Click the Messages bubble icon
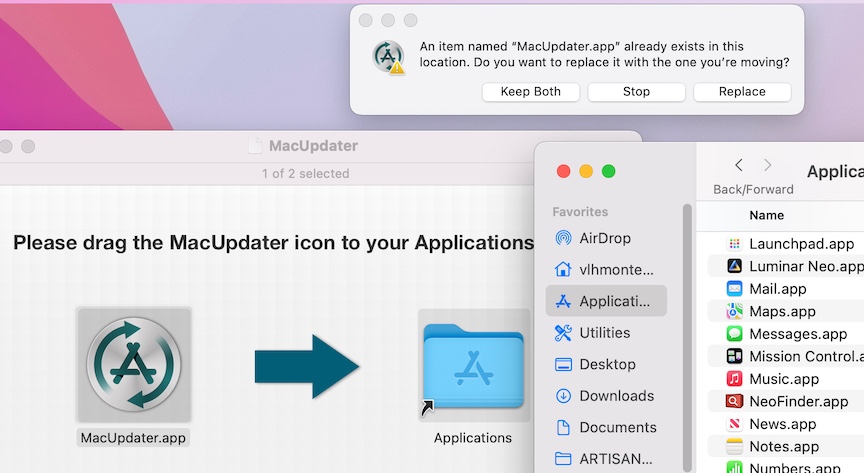The image size is (864, 473). [734, 334]
